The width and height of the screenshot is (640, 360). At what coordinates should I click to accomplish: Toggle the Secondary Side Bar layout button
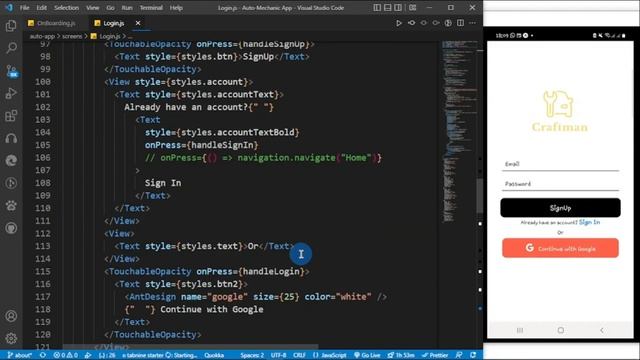(x=398, y=8)
